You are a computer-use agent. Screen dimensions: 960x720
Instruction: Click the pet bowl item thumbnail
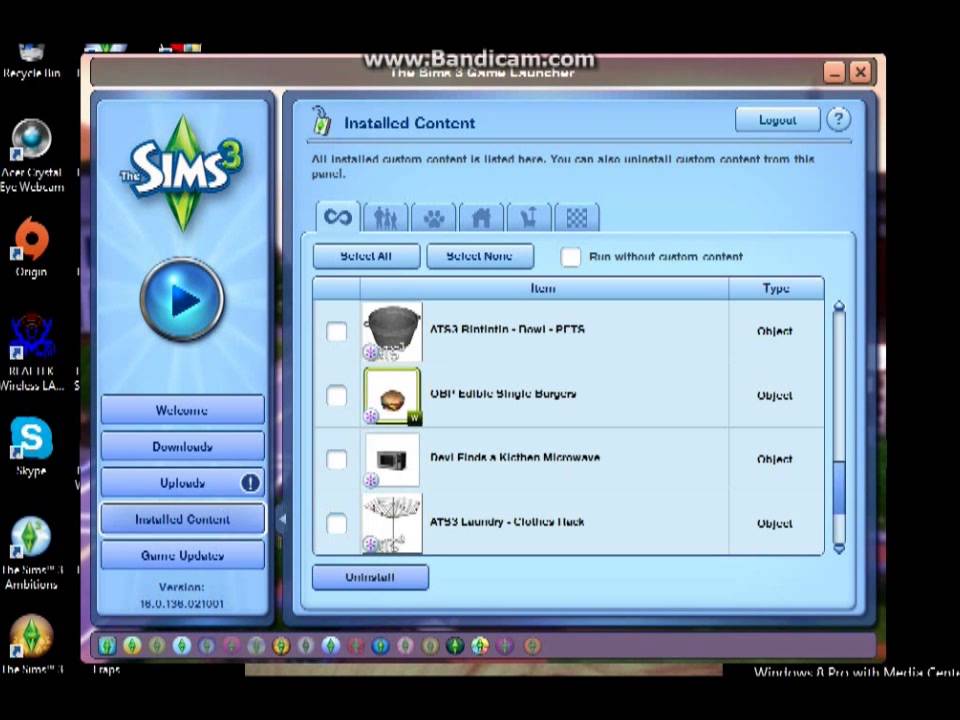coord(392,331)
